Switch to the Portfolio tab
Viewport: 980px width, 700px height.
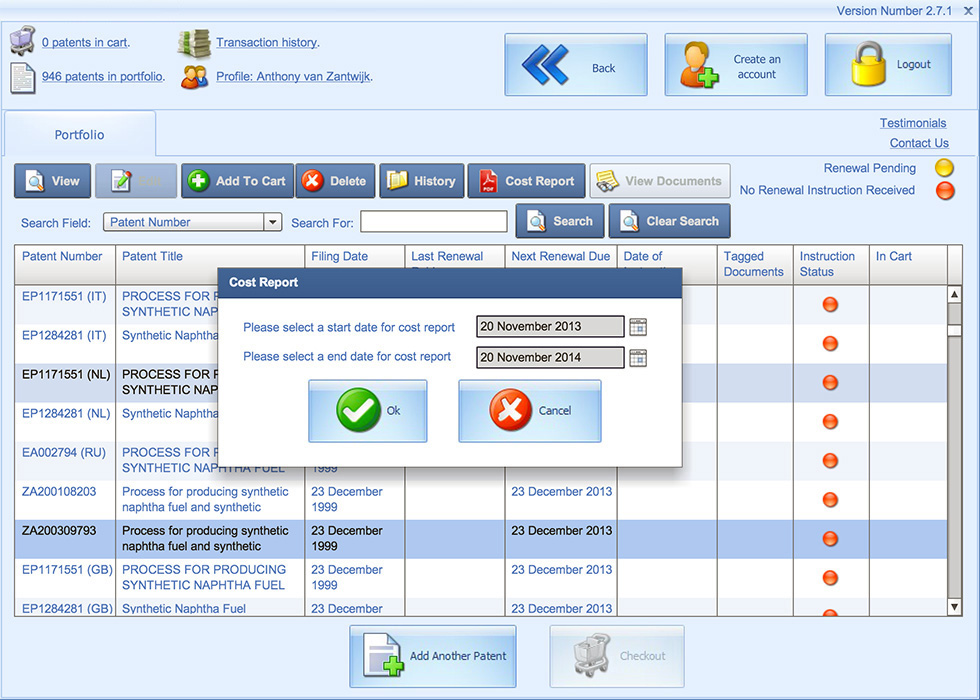pos(79,134)
